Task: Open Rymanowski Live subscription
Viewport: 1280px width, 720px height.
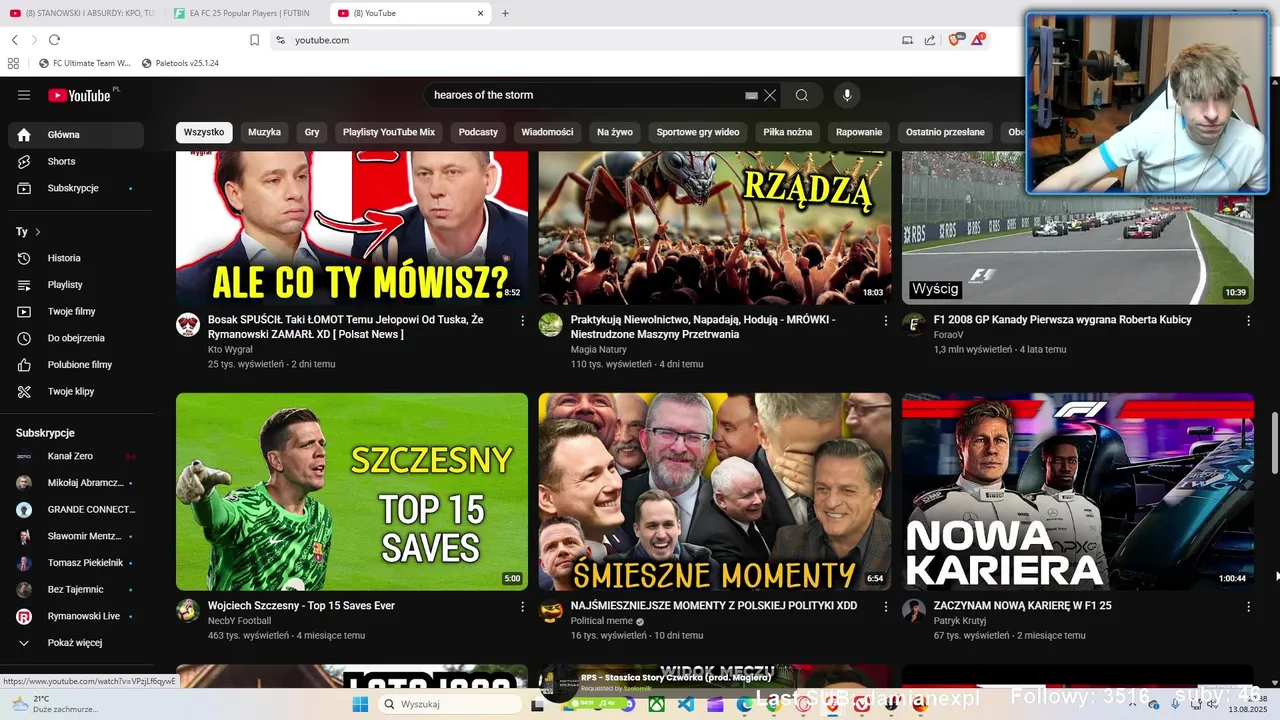Action: 75,616
